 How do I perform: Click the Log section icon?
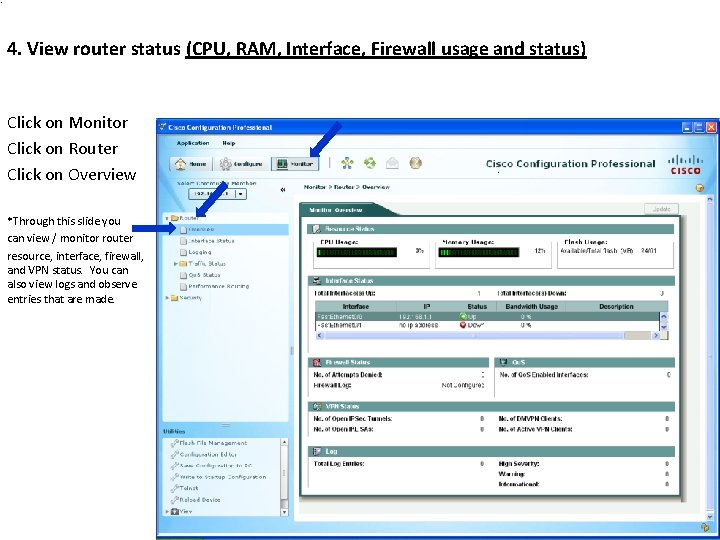click(x=317, y=451)
